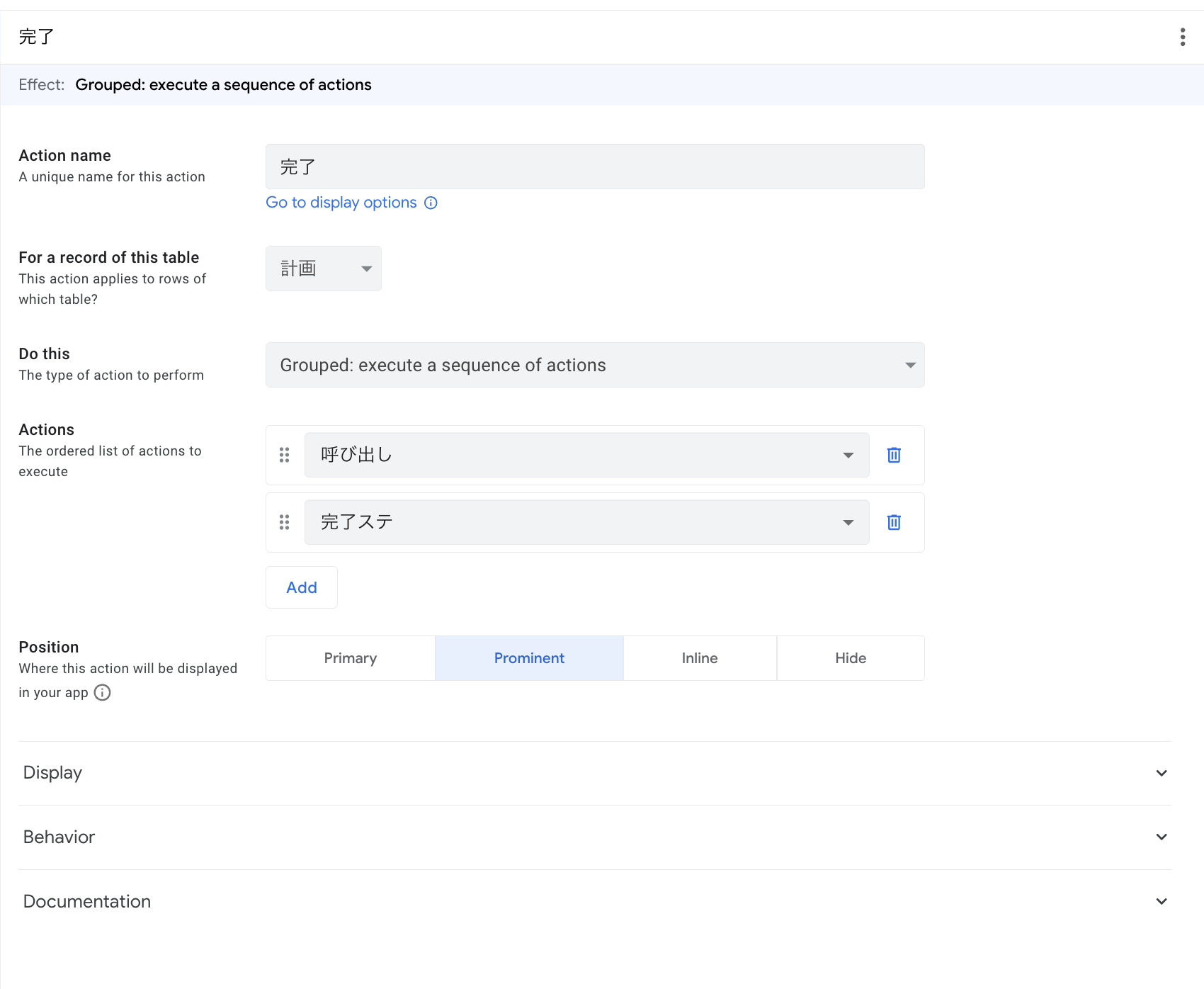The width and height of the screenshot is (1204, 989).
Task: Click the Add button for actions
Action: point(302,587)
